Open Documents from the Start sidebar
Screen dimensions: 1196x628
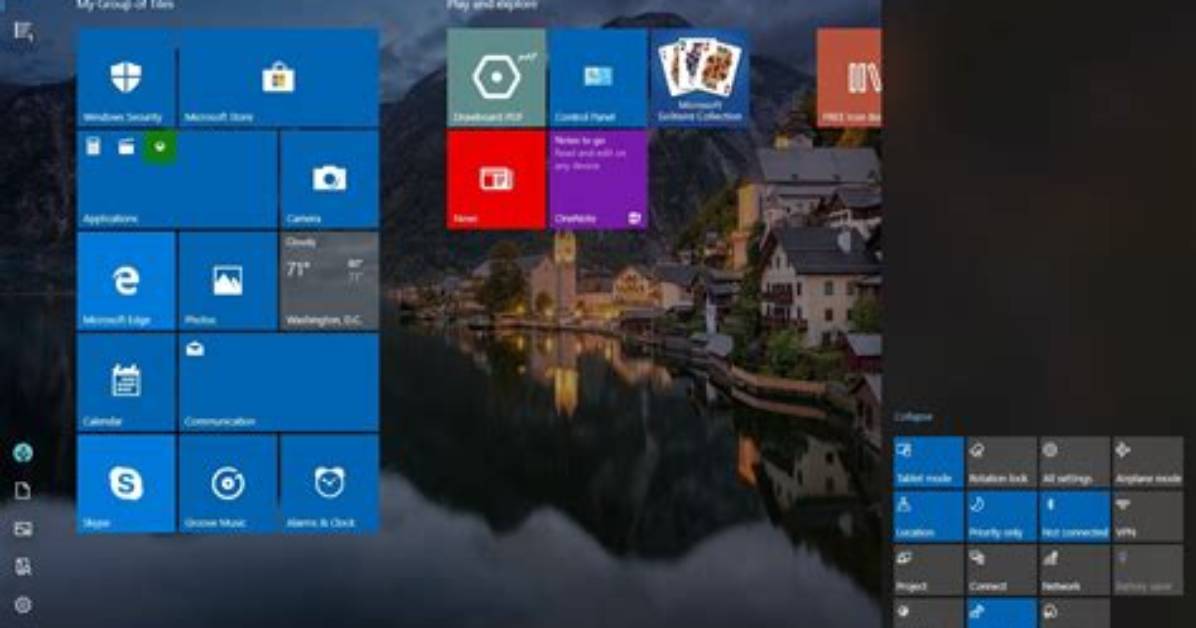pos(23,491)
